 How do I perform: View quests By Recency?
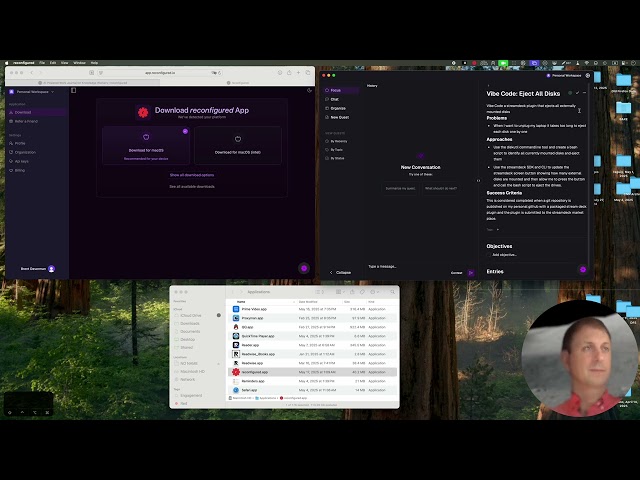(x=339, y=141)
